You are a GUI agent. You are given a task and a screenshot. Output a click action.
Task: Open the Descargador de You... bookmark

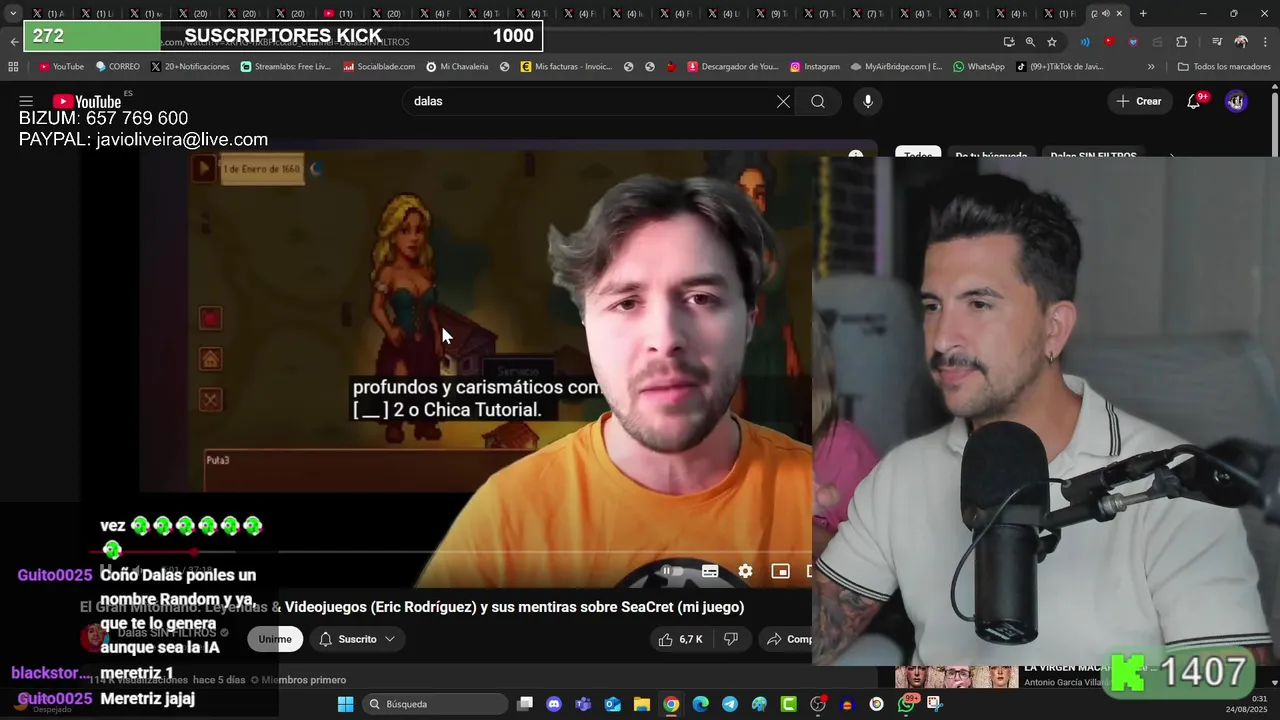click(x=733, y=66)
